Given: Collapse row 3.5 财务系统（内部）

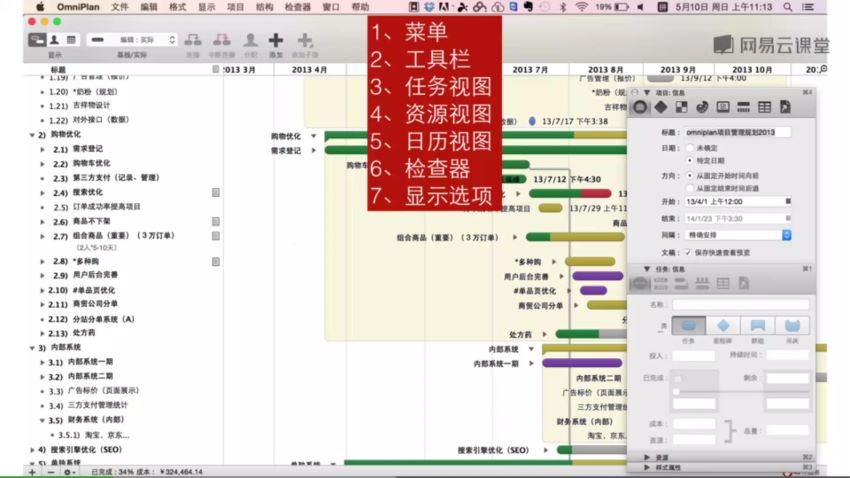Looking at the screenshot, I should (42, 420).
